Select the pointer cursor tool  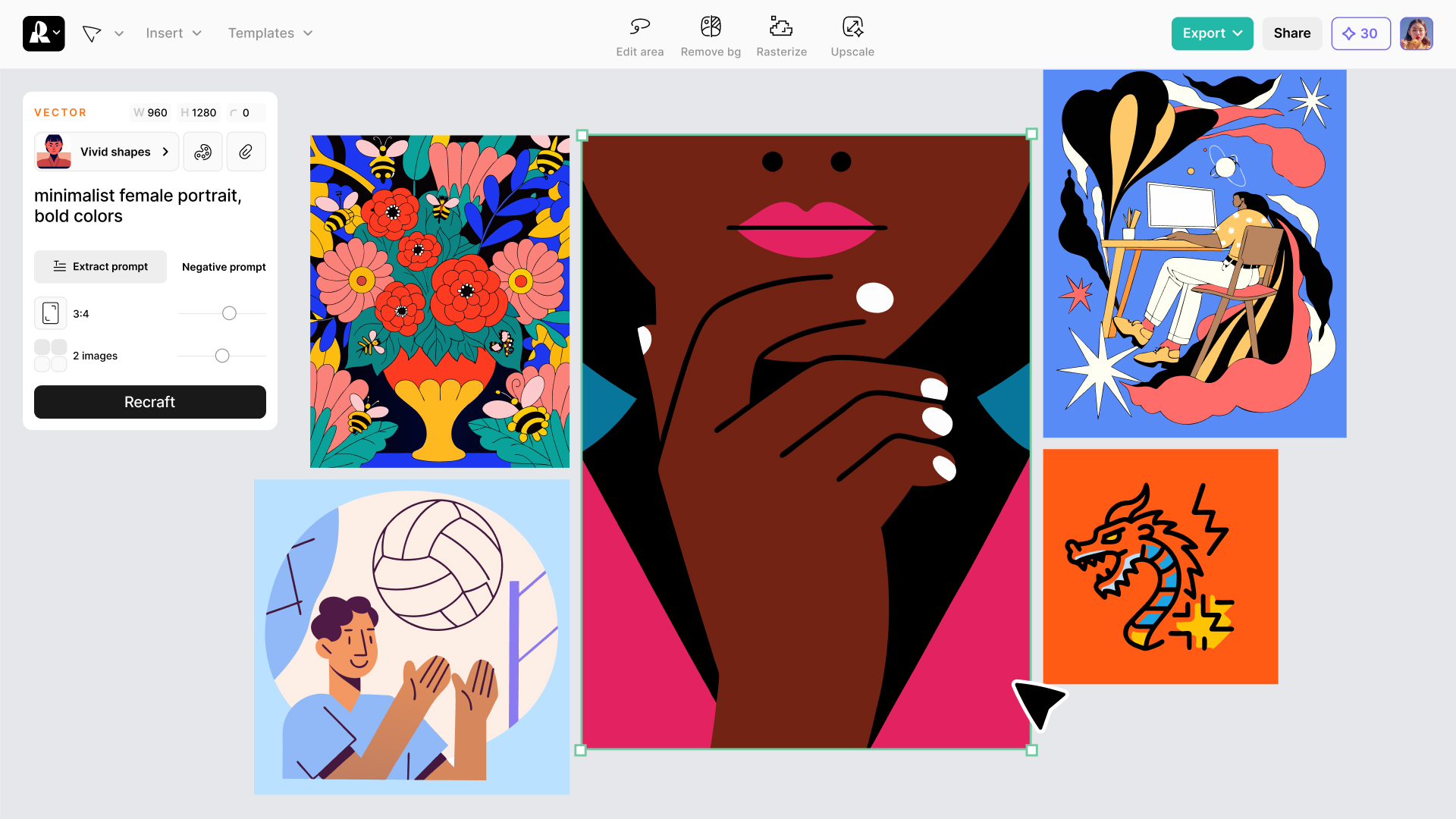(92, 33)
